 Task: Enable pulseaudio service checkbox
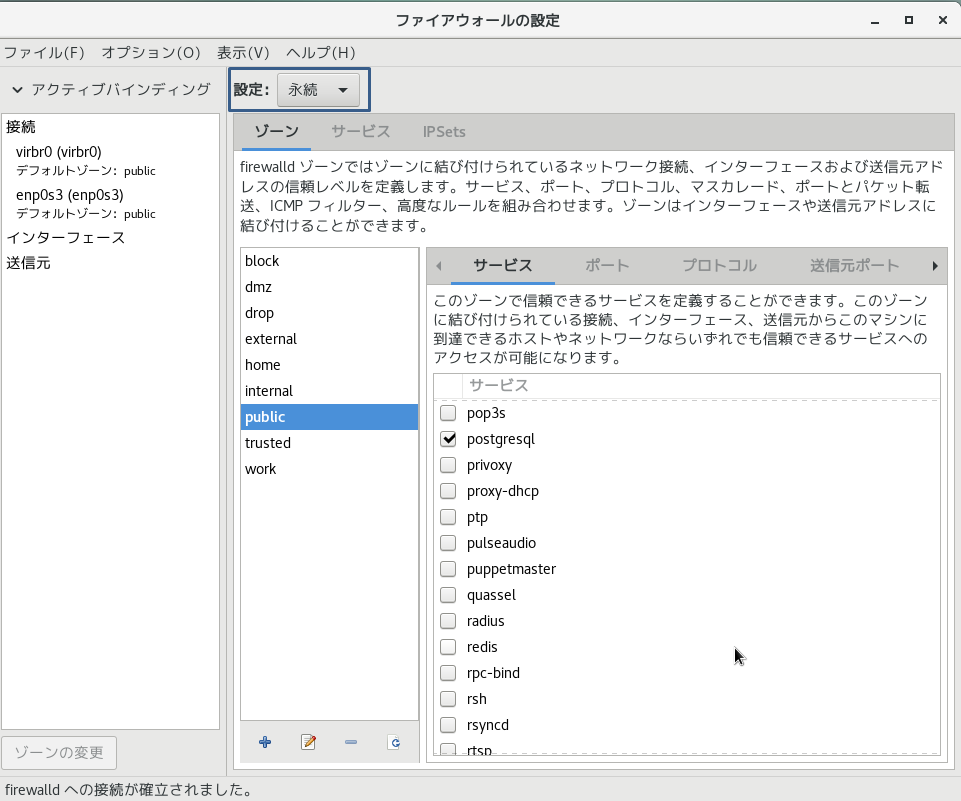448,543
